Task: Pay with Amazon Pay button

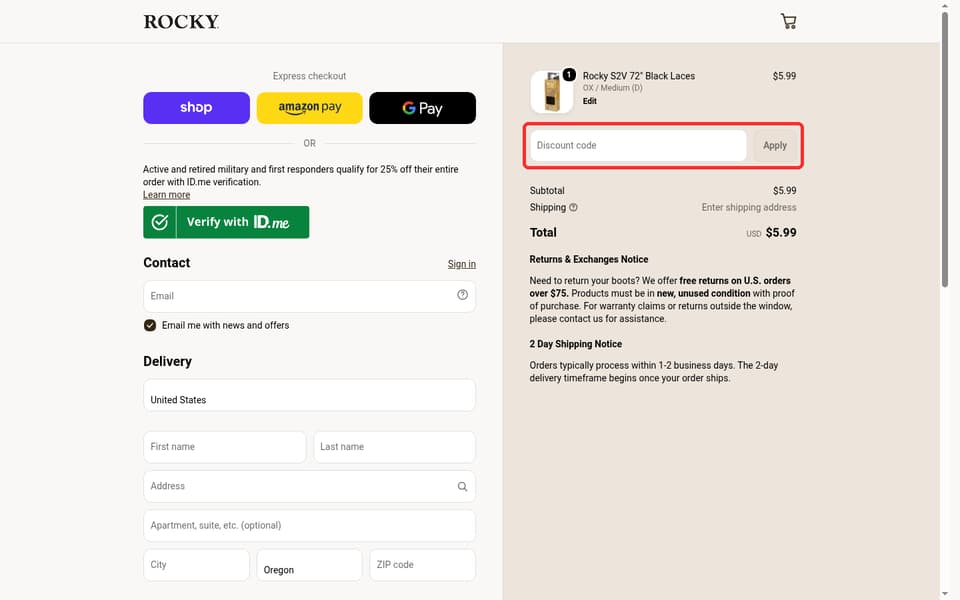Action: click(x=309, y=108)
